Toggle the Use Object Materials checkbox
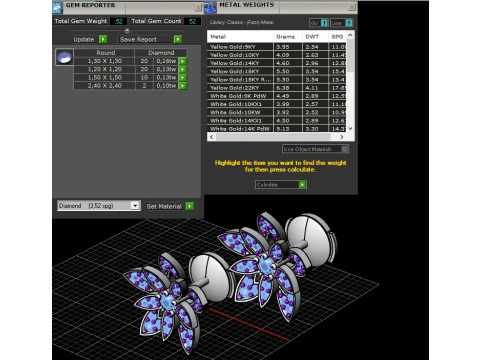 345,149
